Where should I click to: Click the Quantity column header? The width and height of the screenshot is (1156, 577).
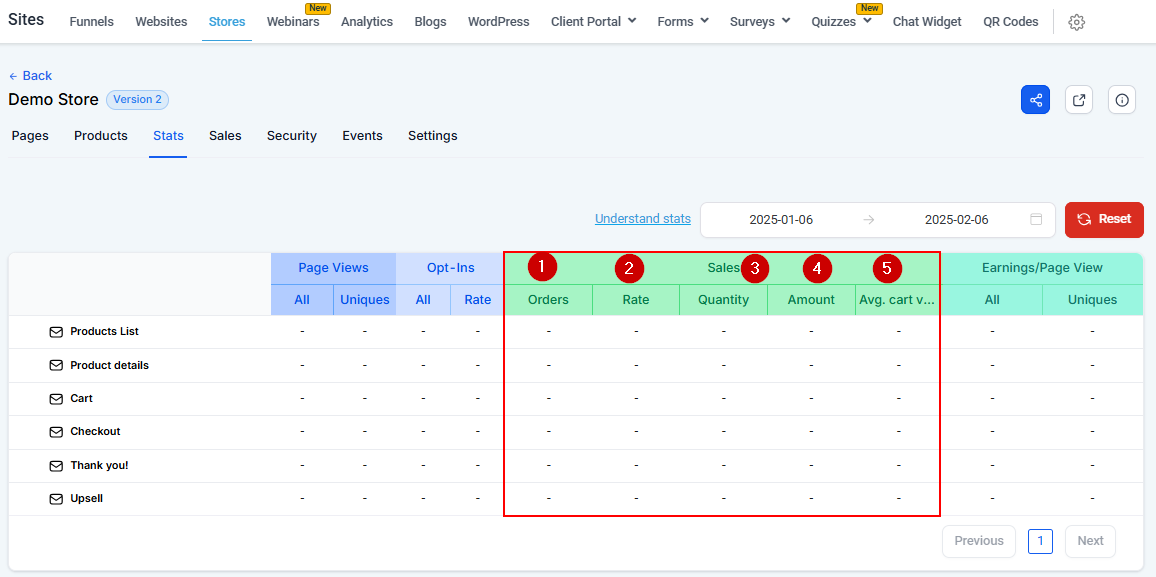tap(723, 300)
